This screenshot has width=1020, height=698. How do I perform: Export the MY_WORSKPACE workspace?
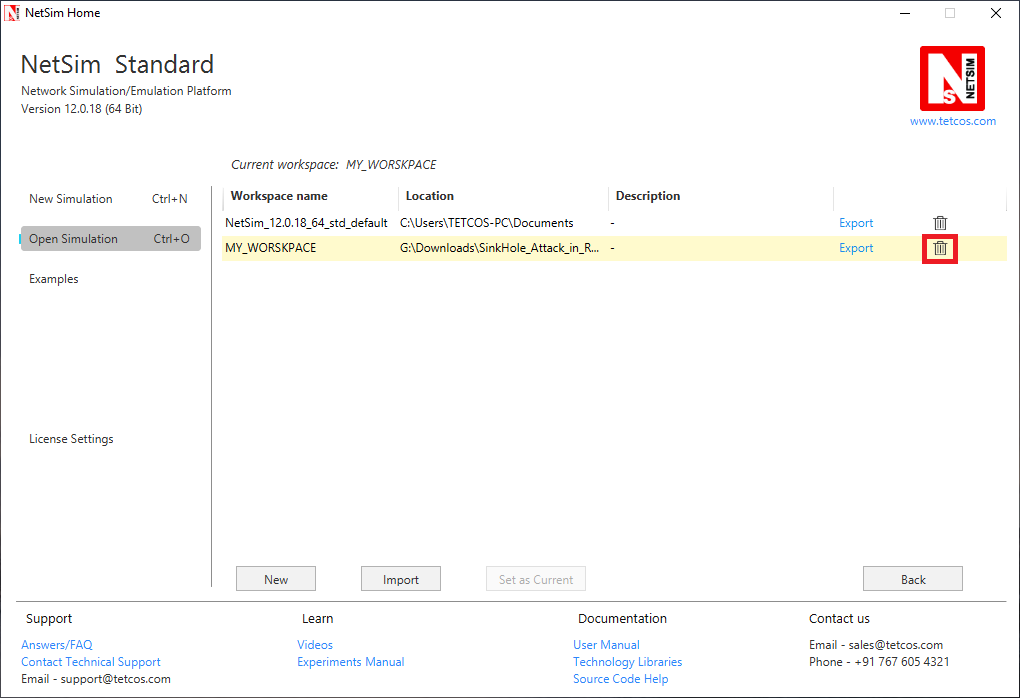tap(856, 247)
